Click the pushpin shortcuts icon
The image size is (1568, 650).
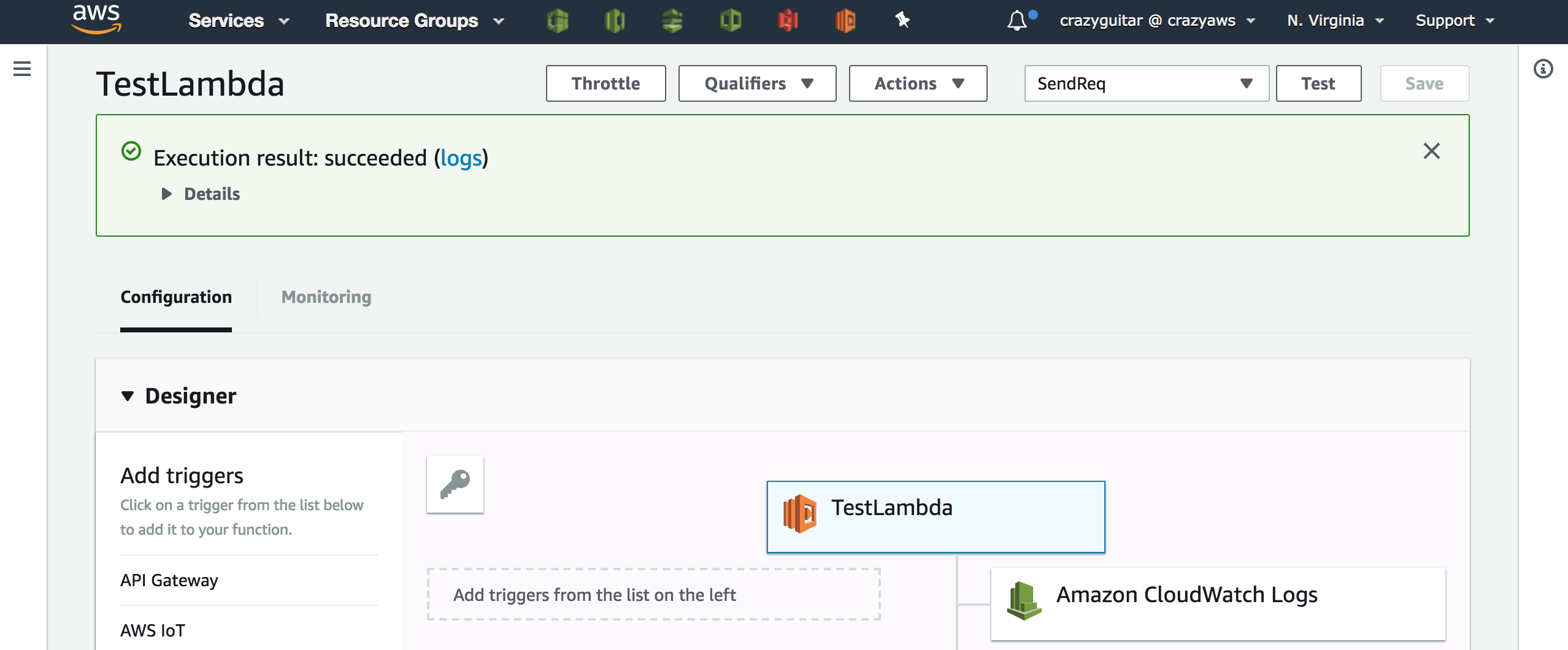[x=902, y=20]
